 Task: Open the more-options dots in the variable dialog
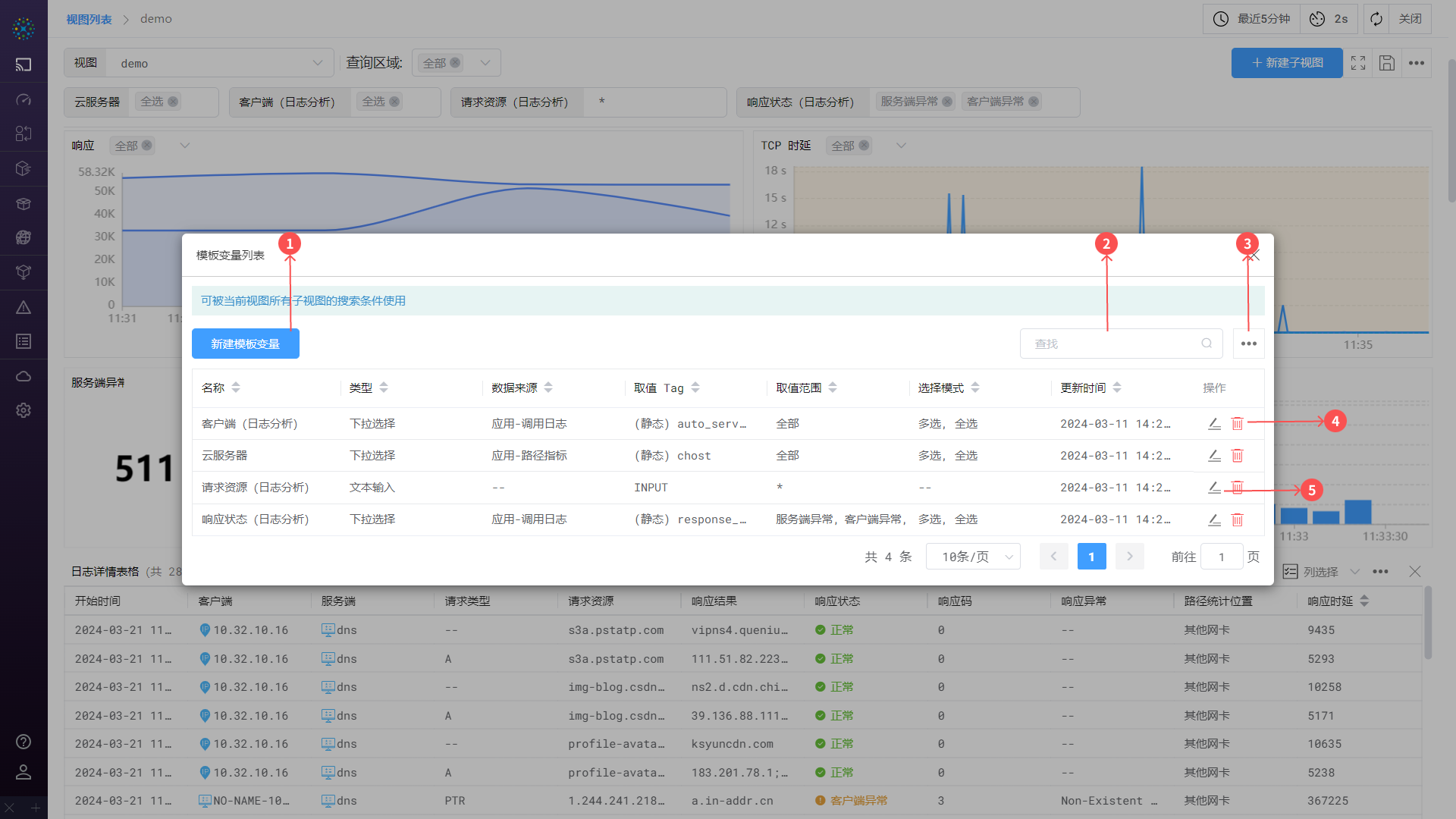pos(1248,344)
